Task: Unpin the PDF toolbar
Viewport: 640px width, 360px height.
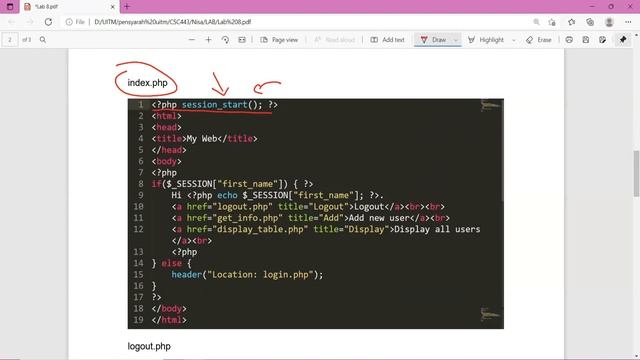Action: click(x=623, y=40)
